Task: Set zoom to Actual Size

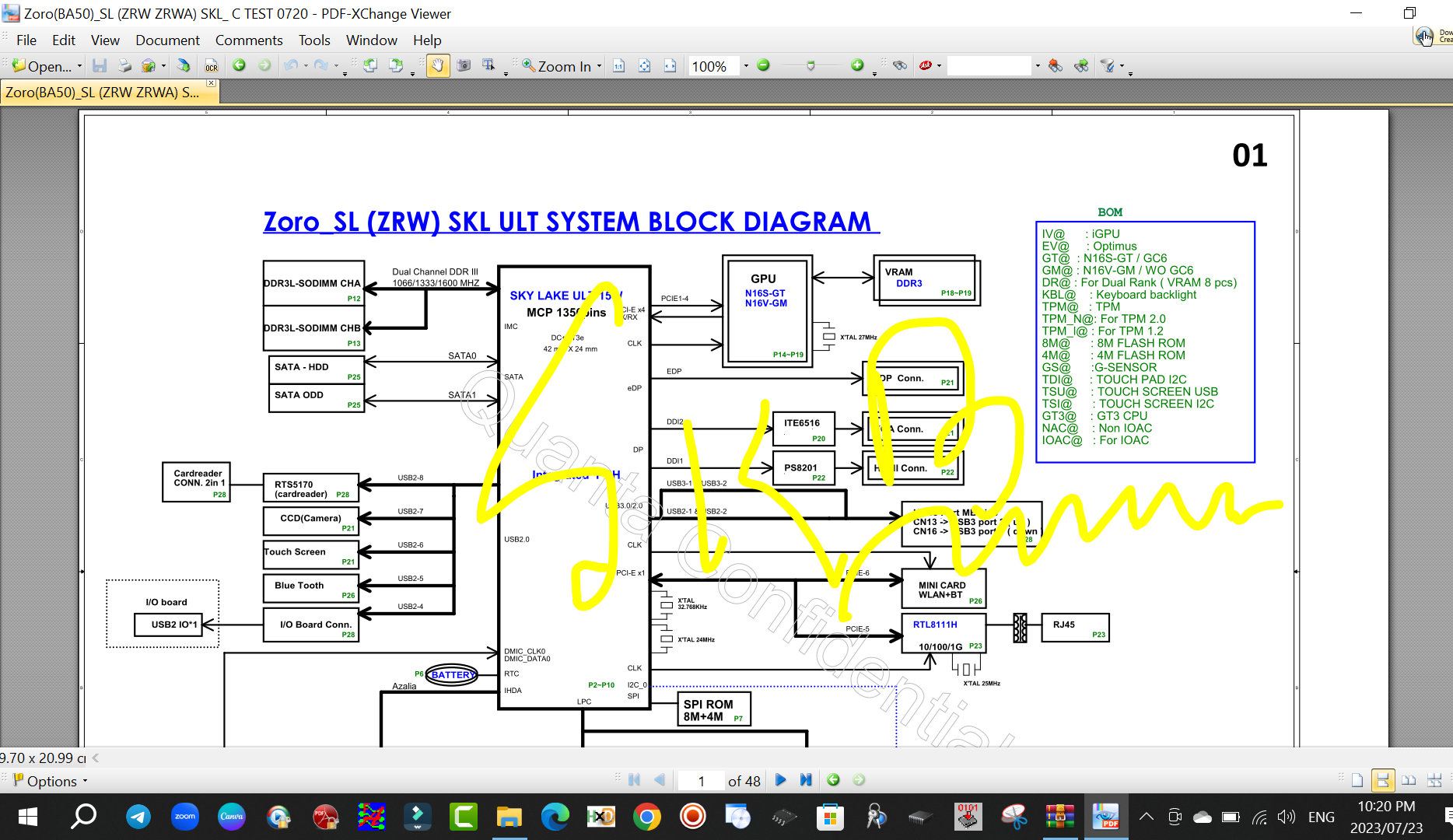Action: pyautogui.click(x=619, y=66)
